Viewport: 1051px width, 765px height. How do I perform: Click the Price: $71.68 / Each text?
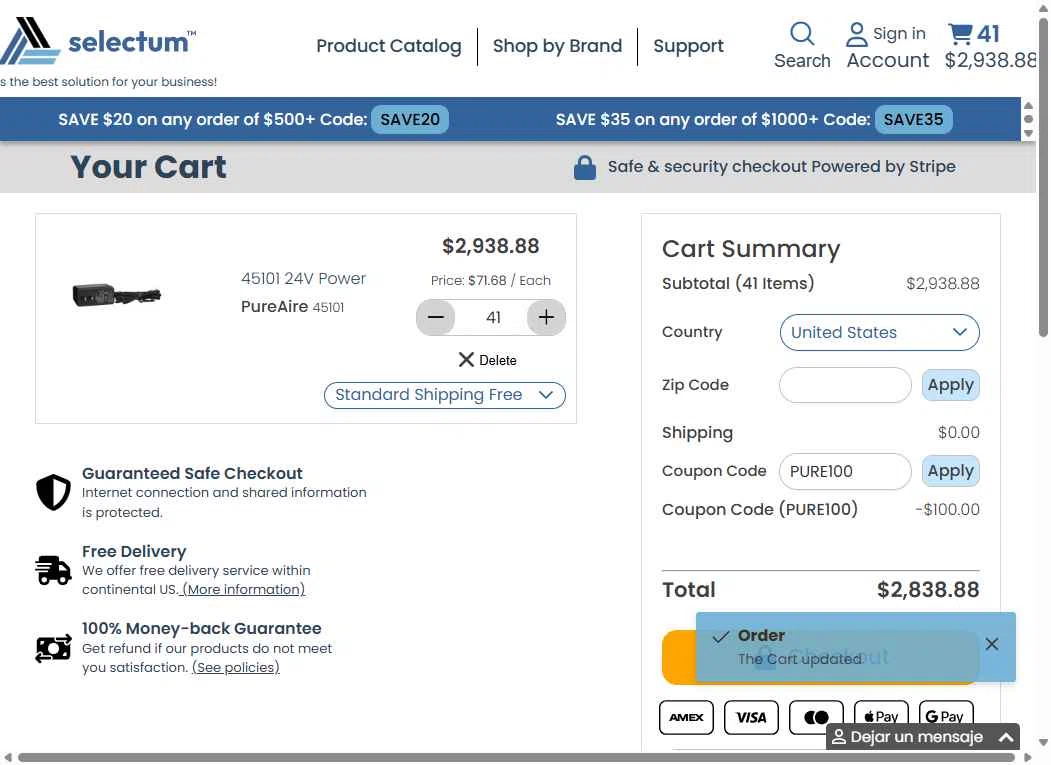pos(491,280)
